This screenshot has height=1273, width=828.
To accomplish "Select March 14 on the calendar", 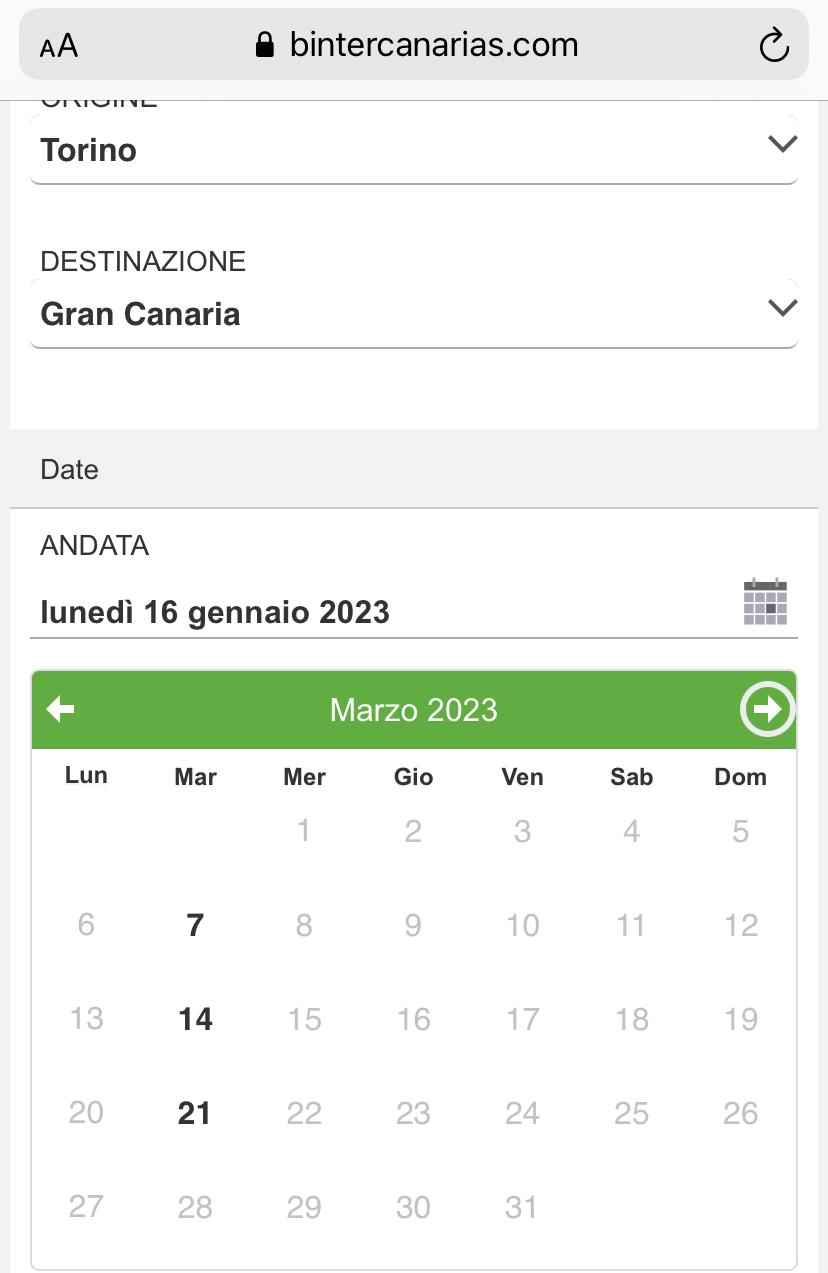I will click(195, 1019).
